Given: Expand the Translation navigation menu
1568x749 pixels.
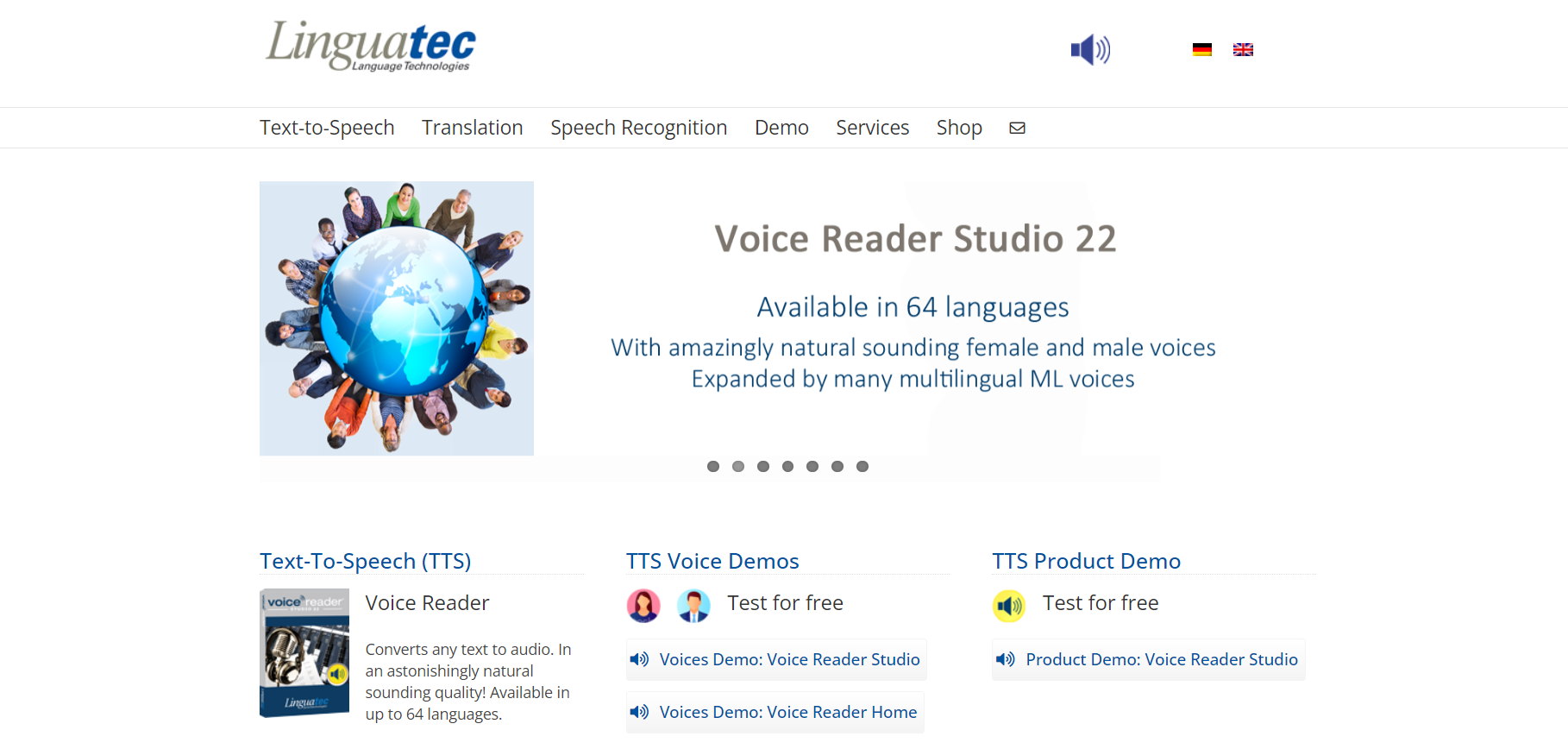Looking at the screenshot, I should tap(472, 128).
